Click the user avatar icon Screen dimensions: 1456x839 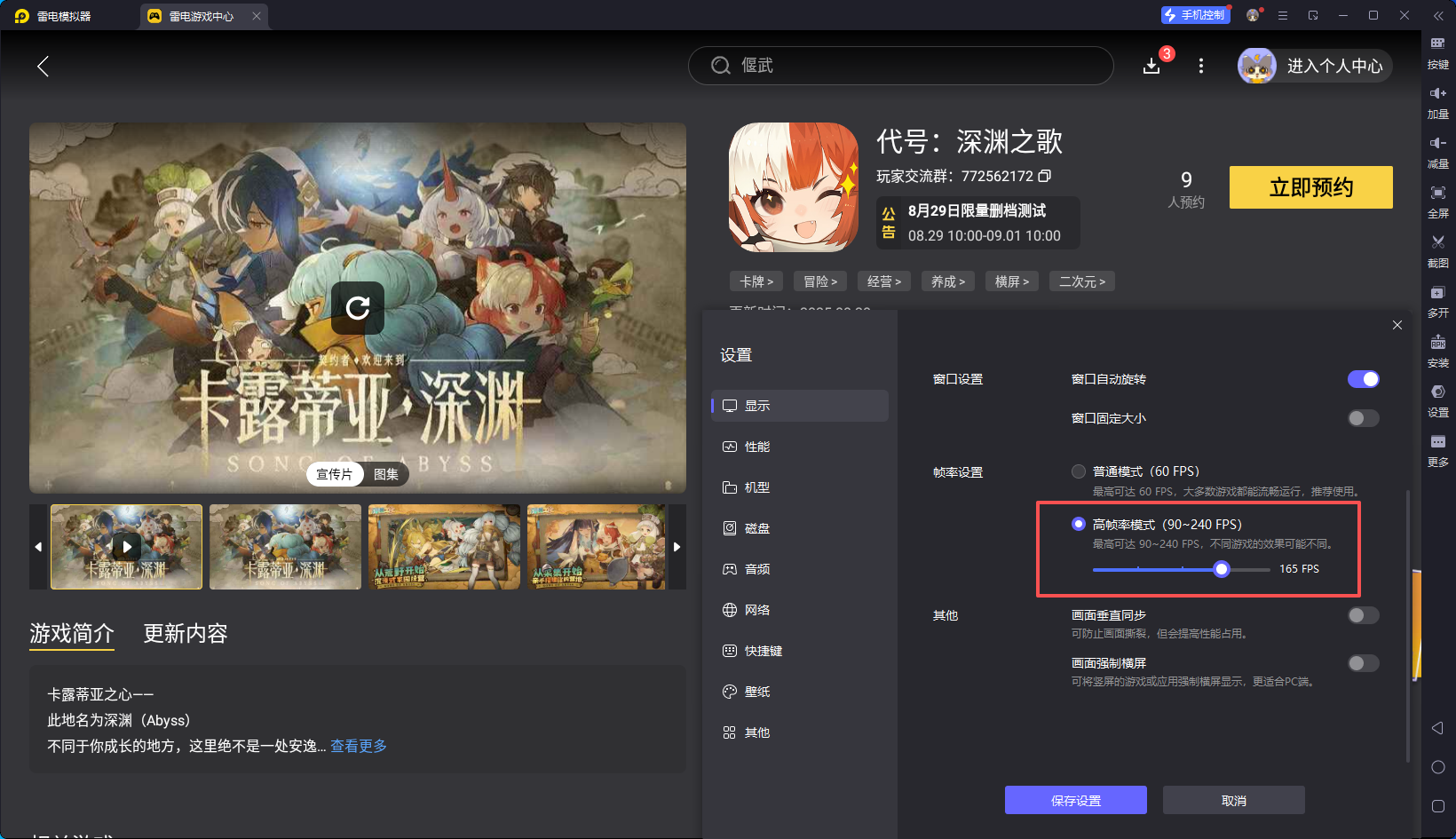click(x=1257, y=66)
